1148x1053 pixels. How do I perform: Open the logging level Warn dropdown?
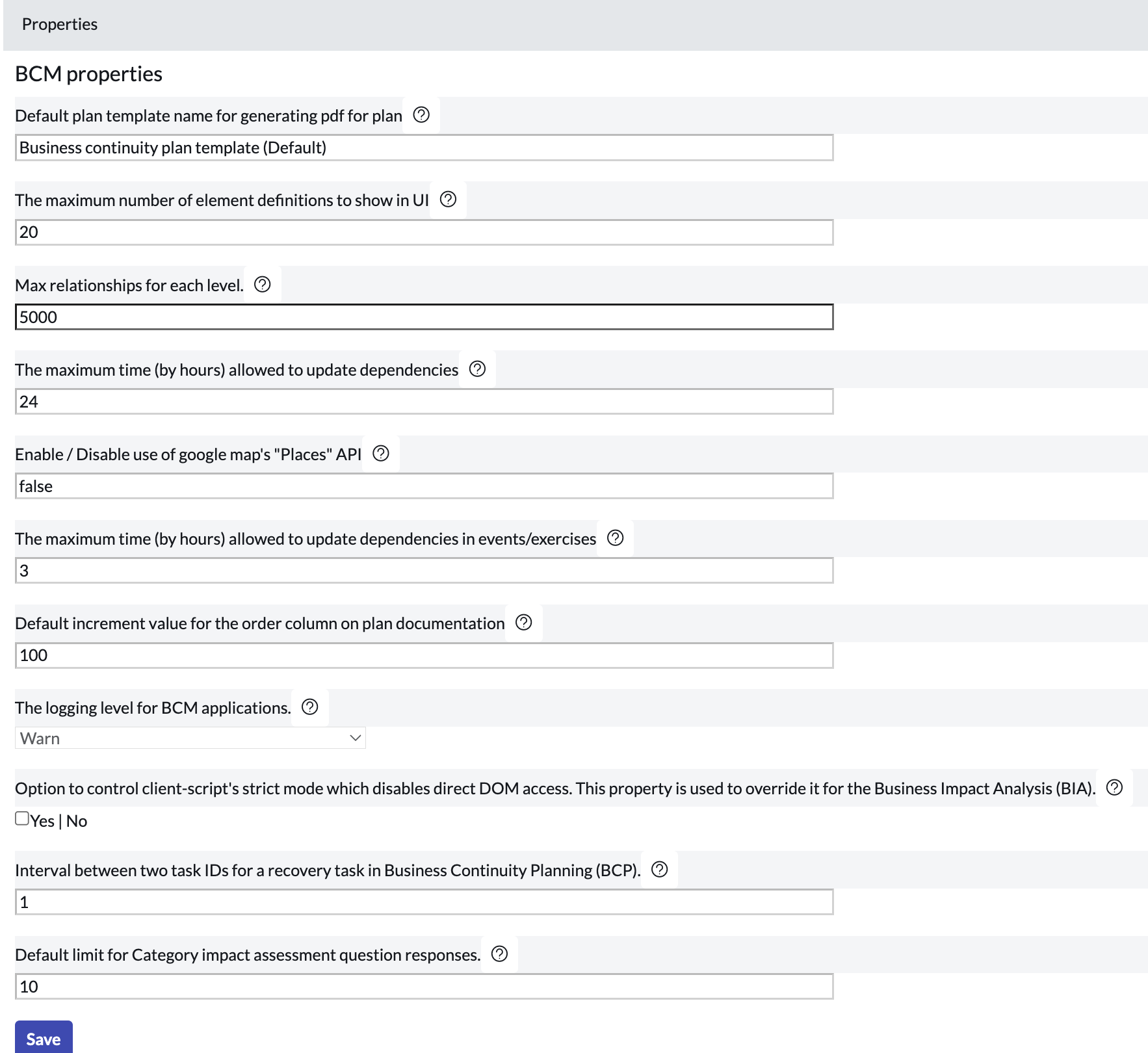190,738
